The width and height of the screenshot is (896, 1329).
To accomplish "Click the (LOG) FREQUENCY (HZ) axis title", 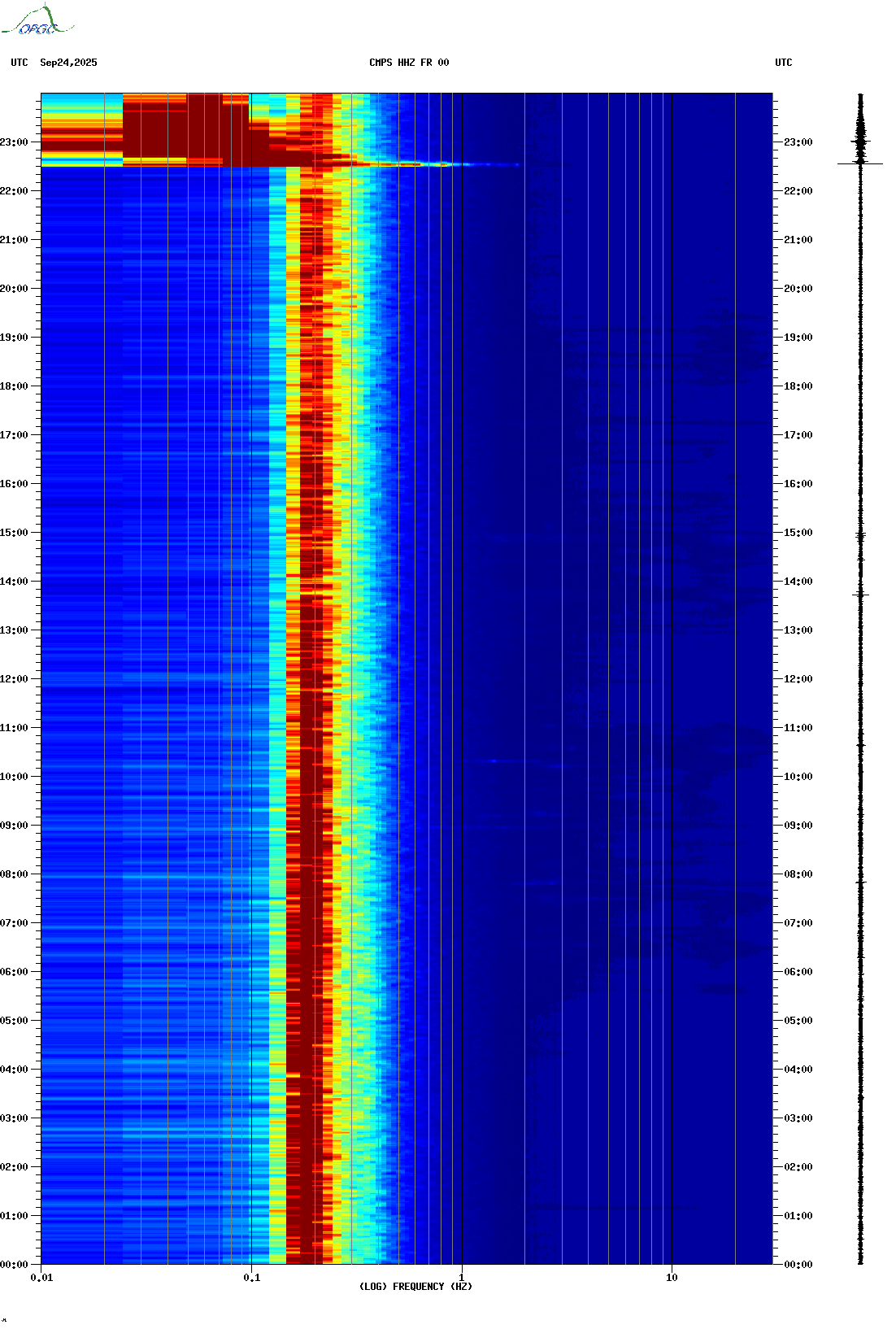I will pos(415,1287).
